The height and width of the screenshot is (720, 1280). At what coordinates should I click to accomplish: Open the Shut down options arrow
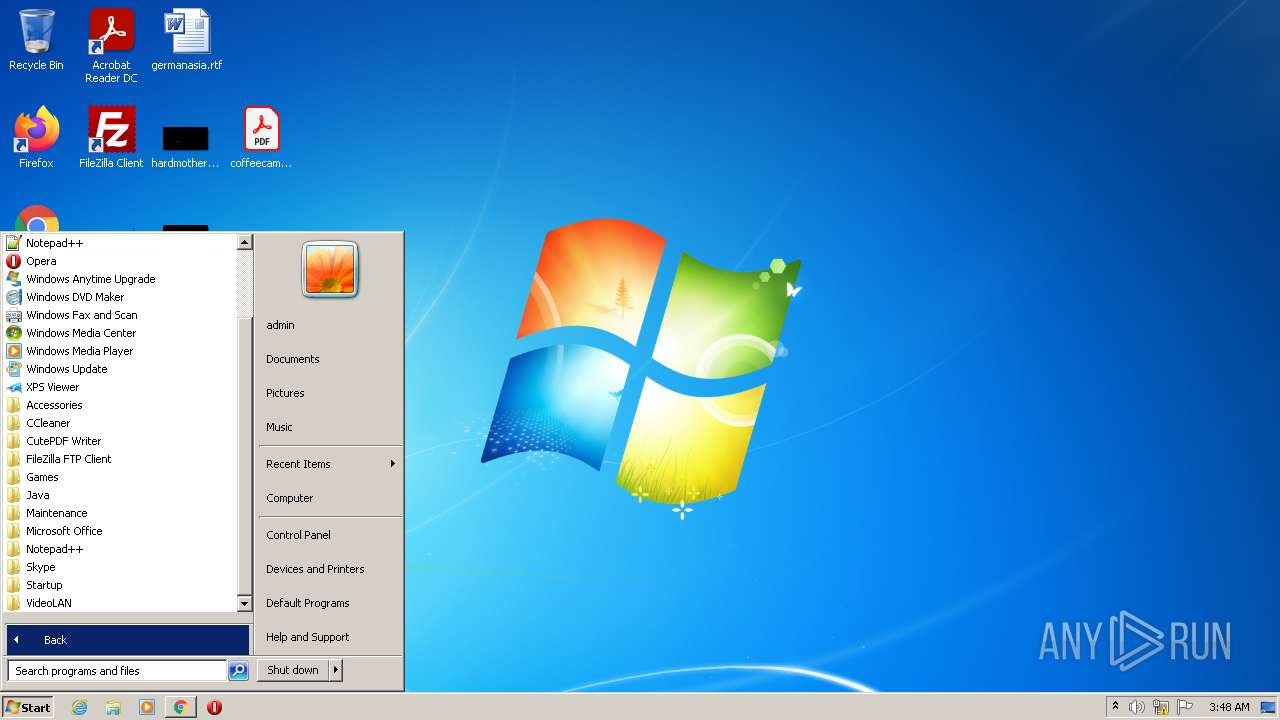click(336, 670)
